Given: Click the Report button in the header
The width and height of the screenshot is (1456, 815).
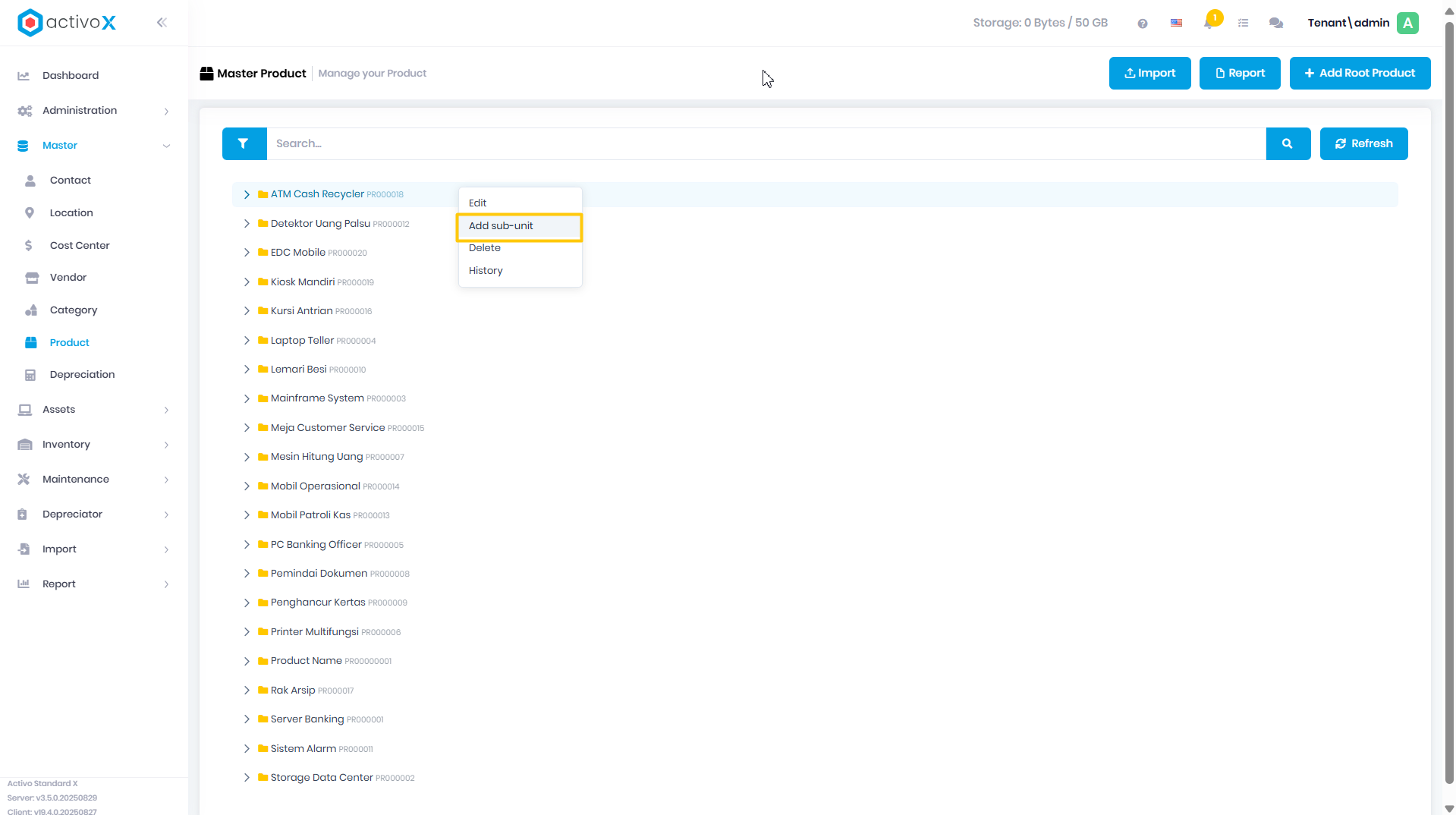Looking at the screenshot, I should (1240, 73).
